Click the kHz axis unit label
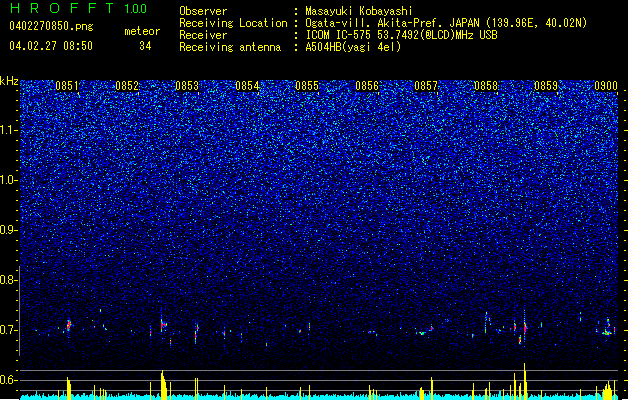 pos(9,81)
